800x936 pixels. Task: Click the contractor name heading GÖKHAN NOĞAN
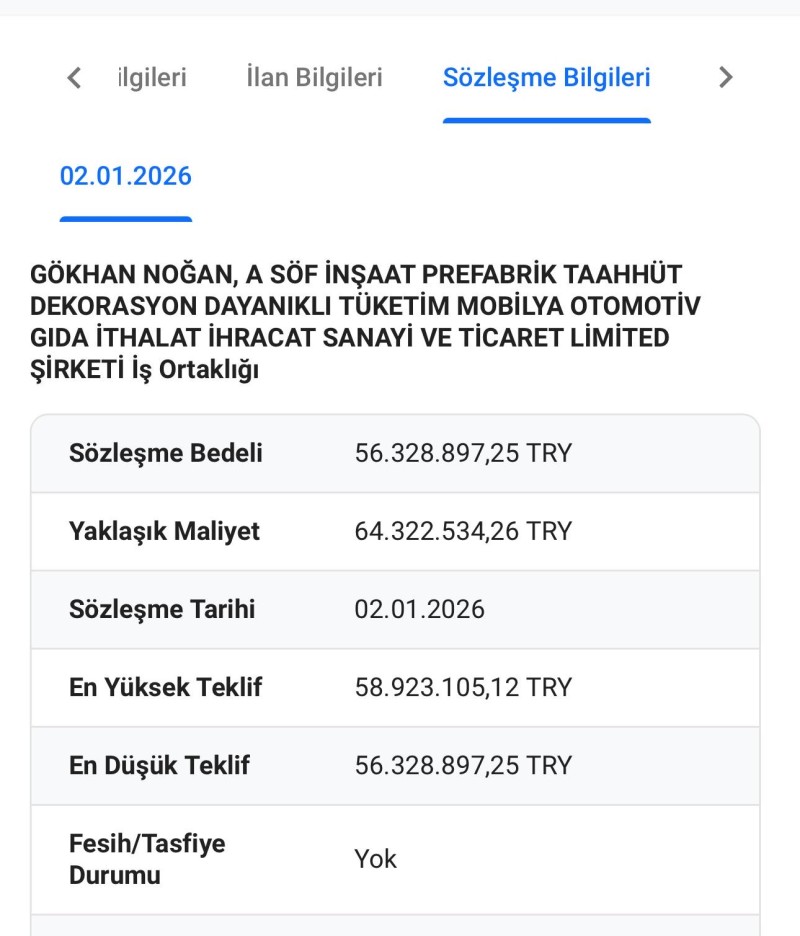[364, 322]
